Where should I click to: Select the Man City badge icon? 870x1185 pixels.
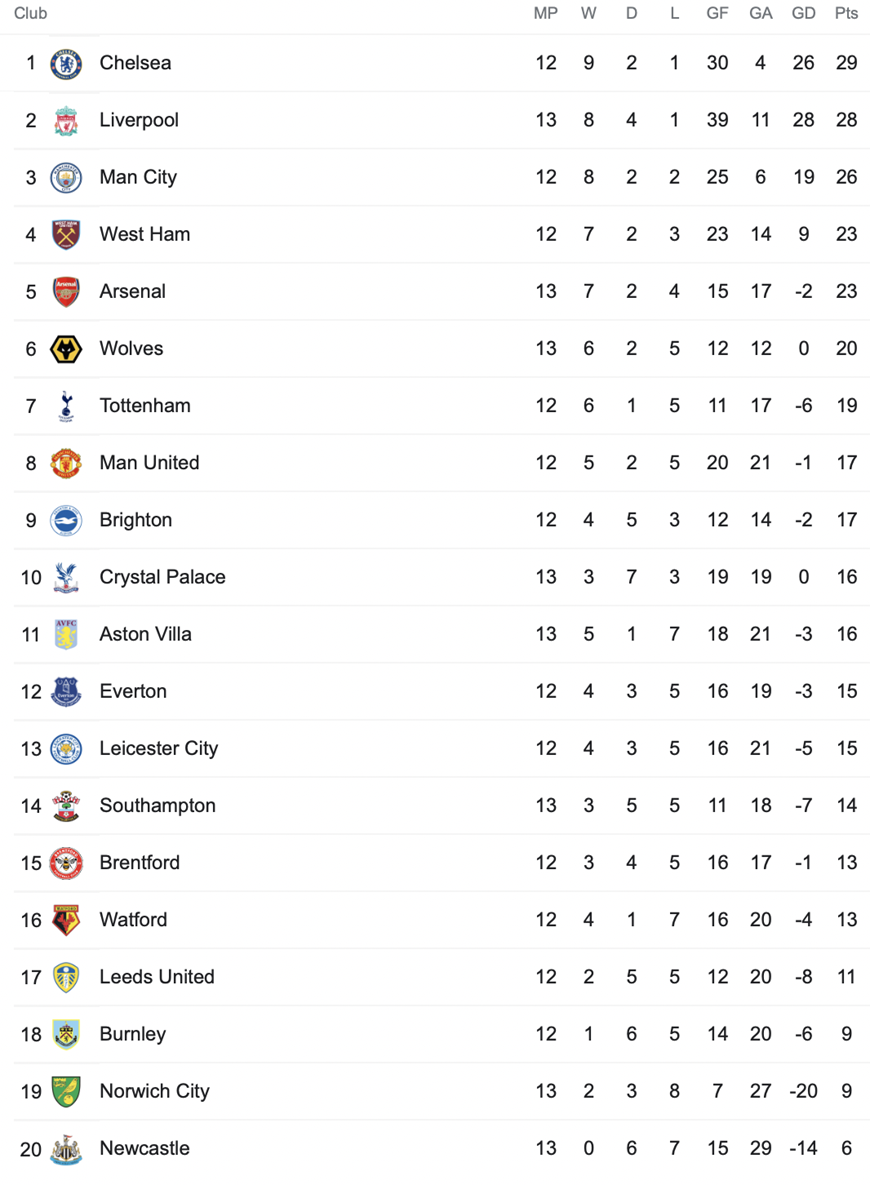66,178
